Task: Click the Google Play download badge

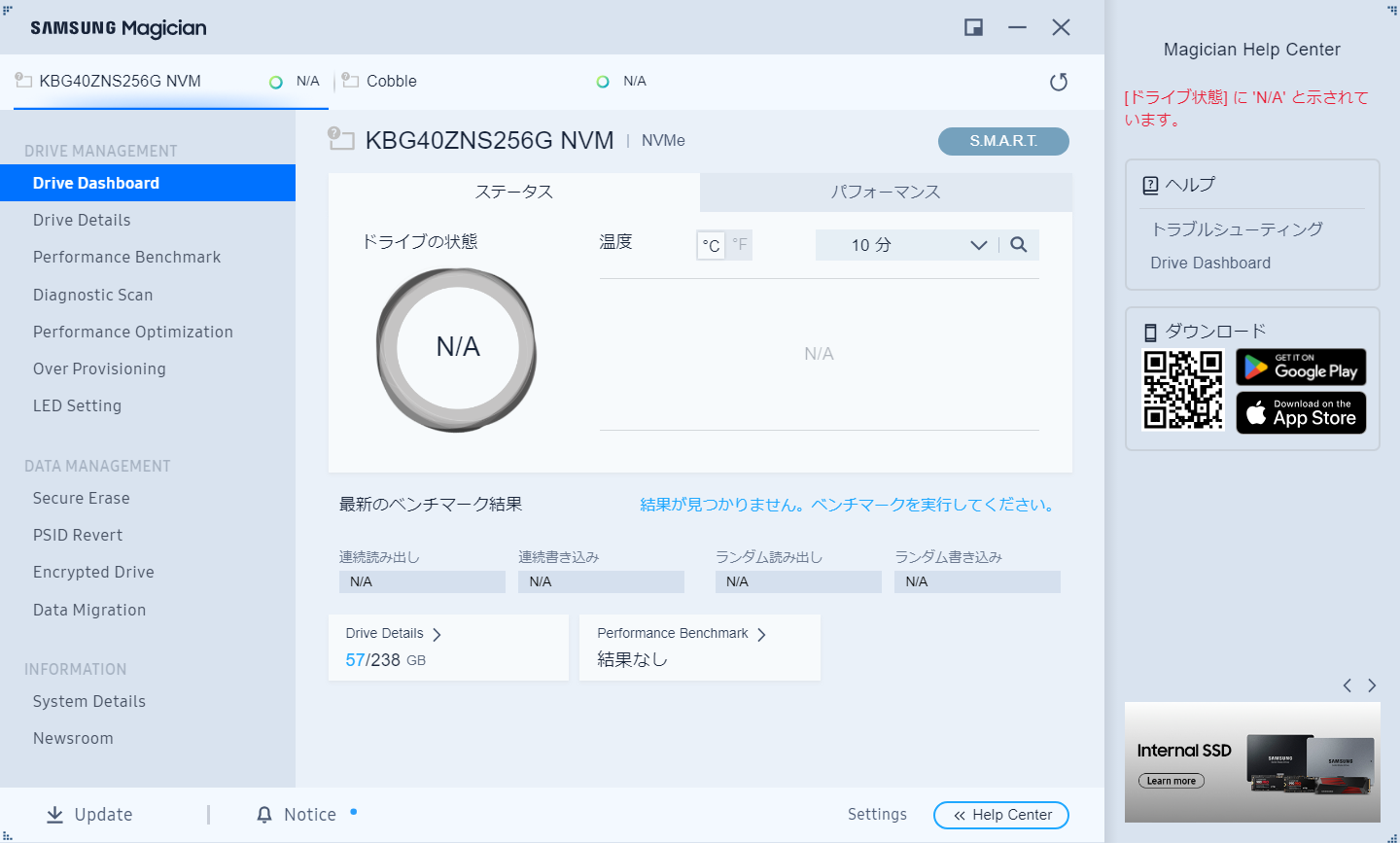Action: 1301,367
